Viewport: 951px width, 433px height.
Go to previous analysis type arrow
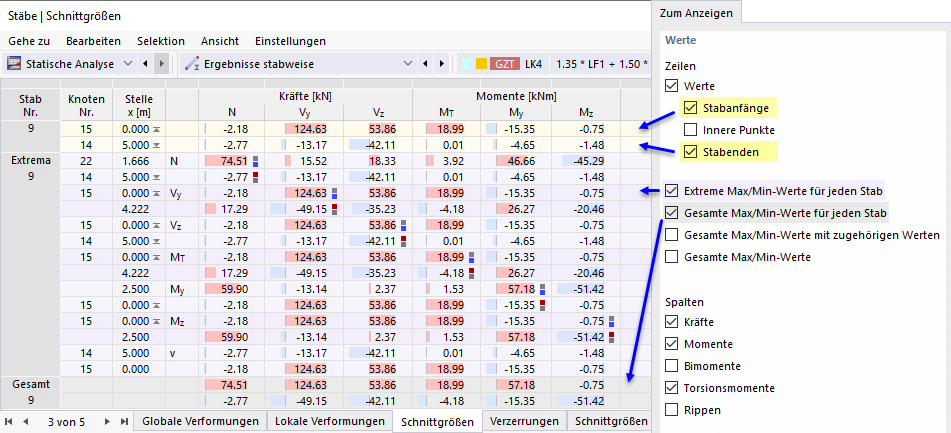coord(146,64)
